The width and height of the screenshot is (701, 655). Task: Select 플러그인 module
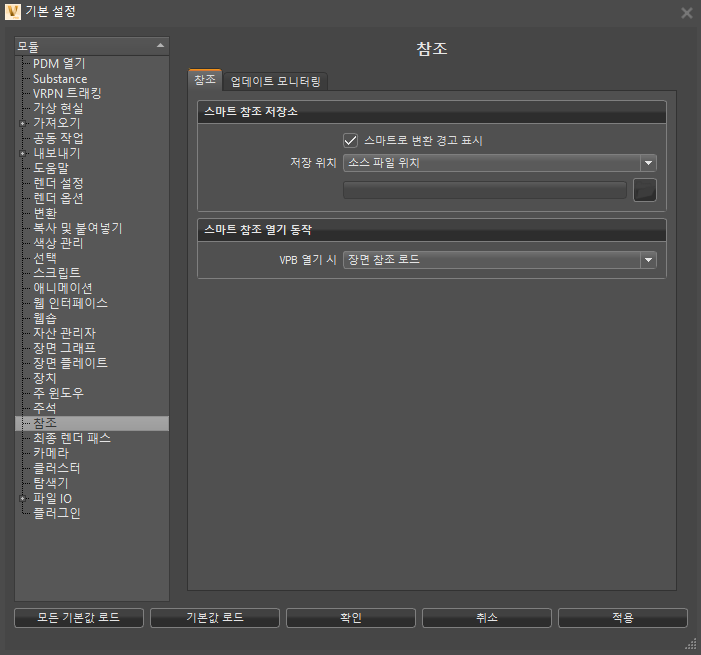click(57, 513)
